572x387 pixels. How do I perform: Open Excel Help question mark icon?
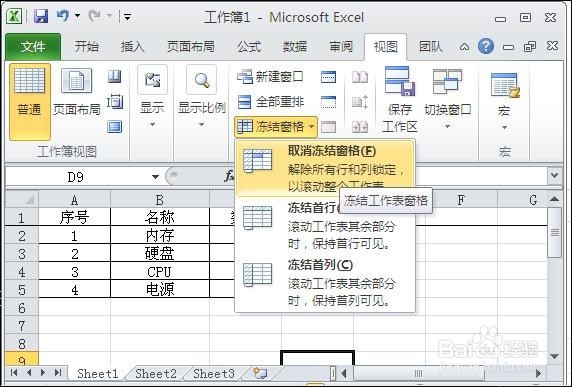click(x=486, y=47)
